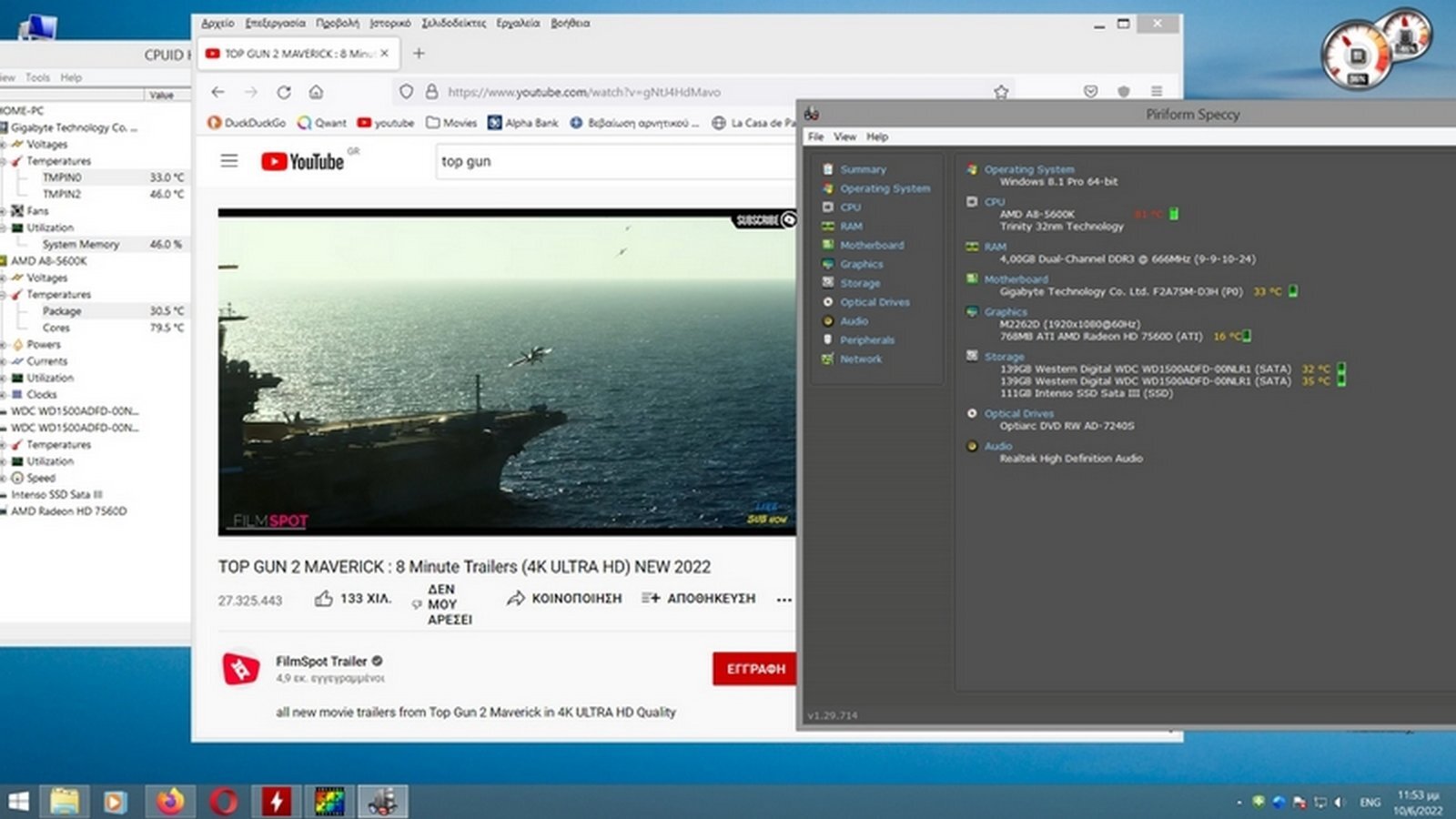
Task: Click AMD A8-5600K text in Speccy summary
Action: [x=1036, y=215]
